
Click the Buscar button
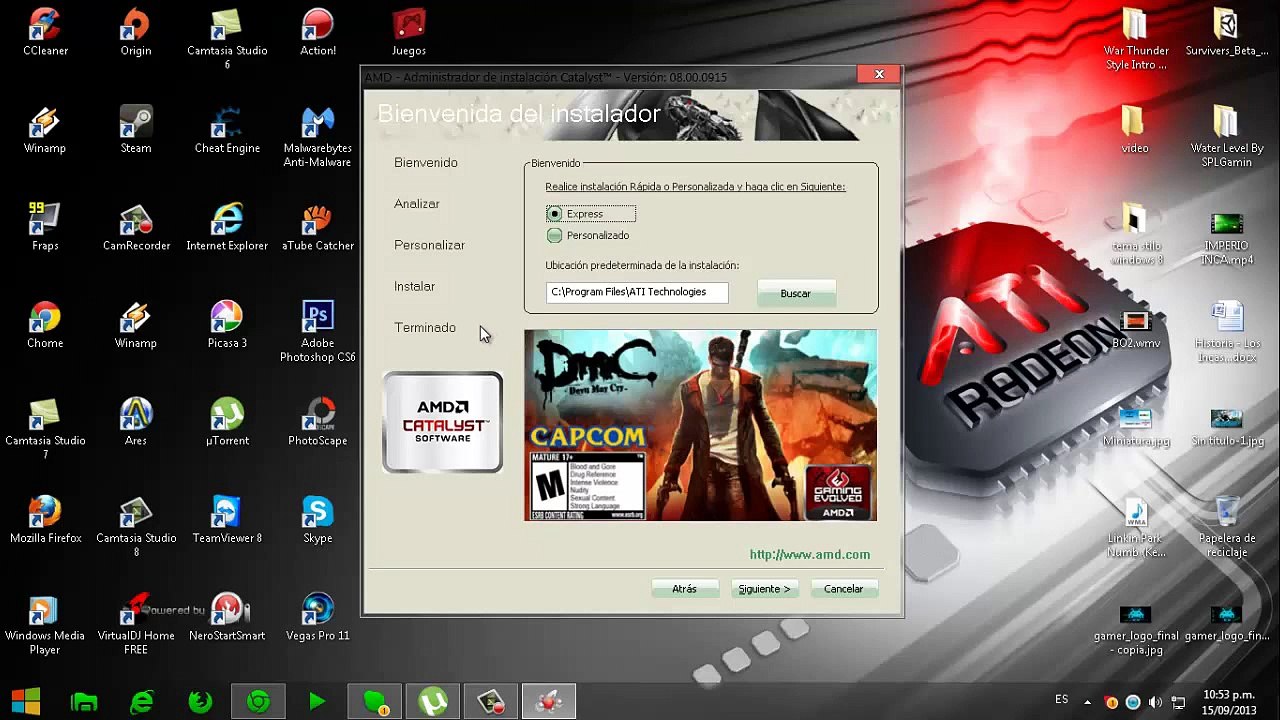[x=796, y=293]
